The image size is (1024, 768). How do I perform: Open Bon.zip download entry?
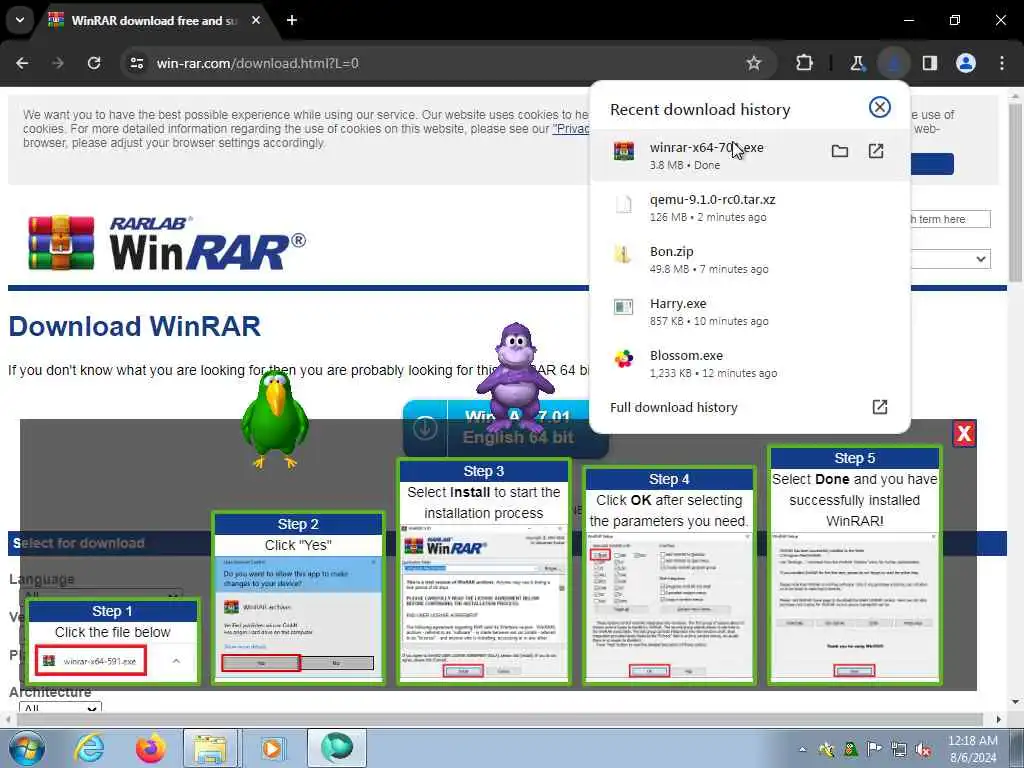click(x=750, y=259)
